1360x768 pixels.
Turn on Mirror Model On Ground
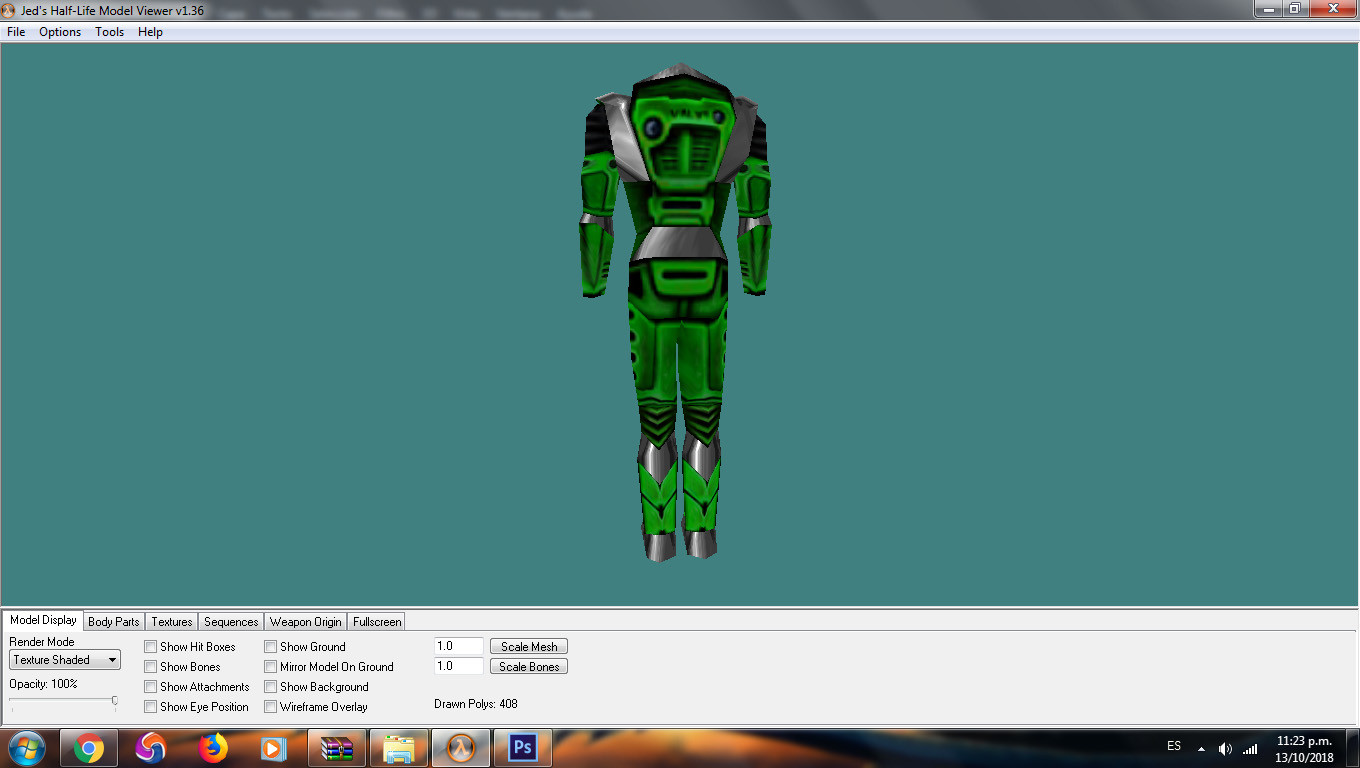(x=271, y=666)
